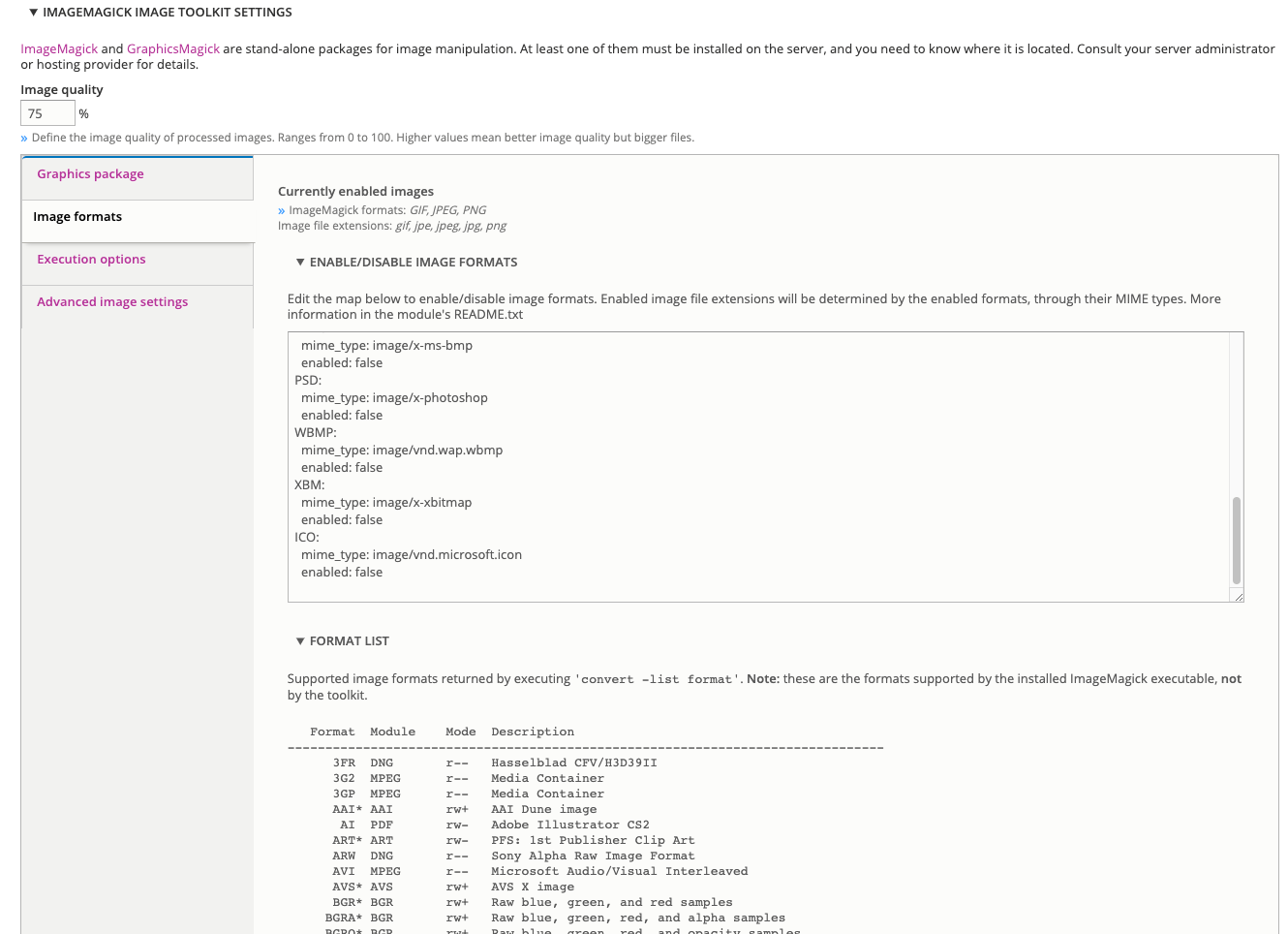
Task: Click 'mime_type: image/x-photoshop' line
Action: click(x=394, y=398)
